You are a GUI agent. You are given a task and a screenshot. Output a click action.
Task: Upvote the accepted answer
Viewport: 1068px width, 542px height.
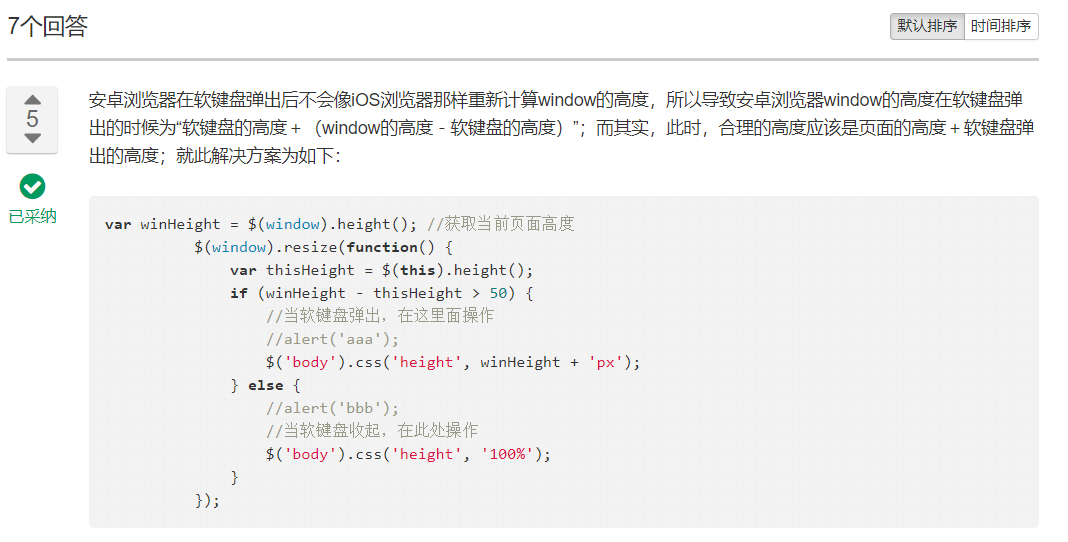32,100
